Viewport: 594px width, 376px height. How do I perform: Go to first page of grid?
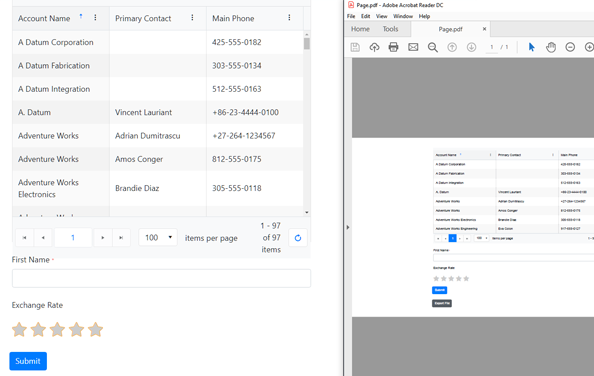(x=24, y=238)
